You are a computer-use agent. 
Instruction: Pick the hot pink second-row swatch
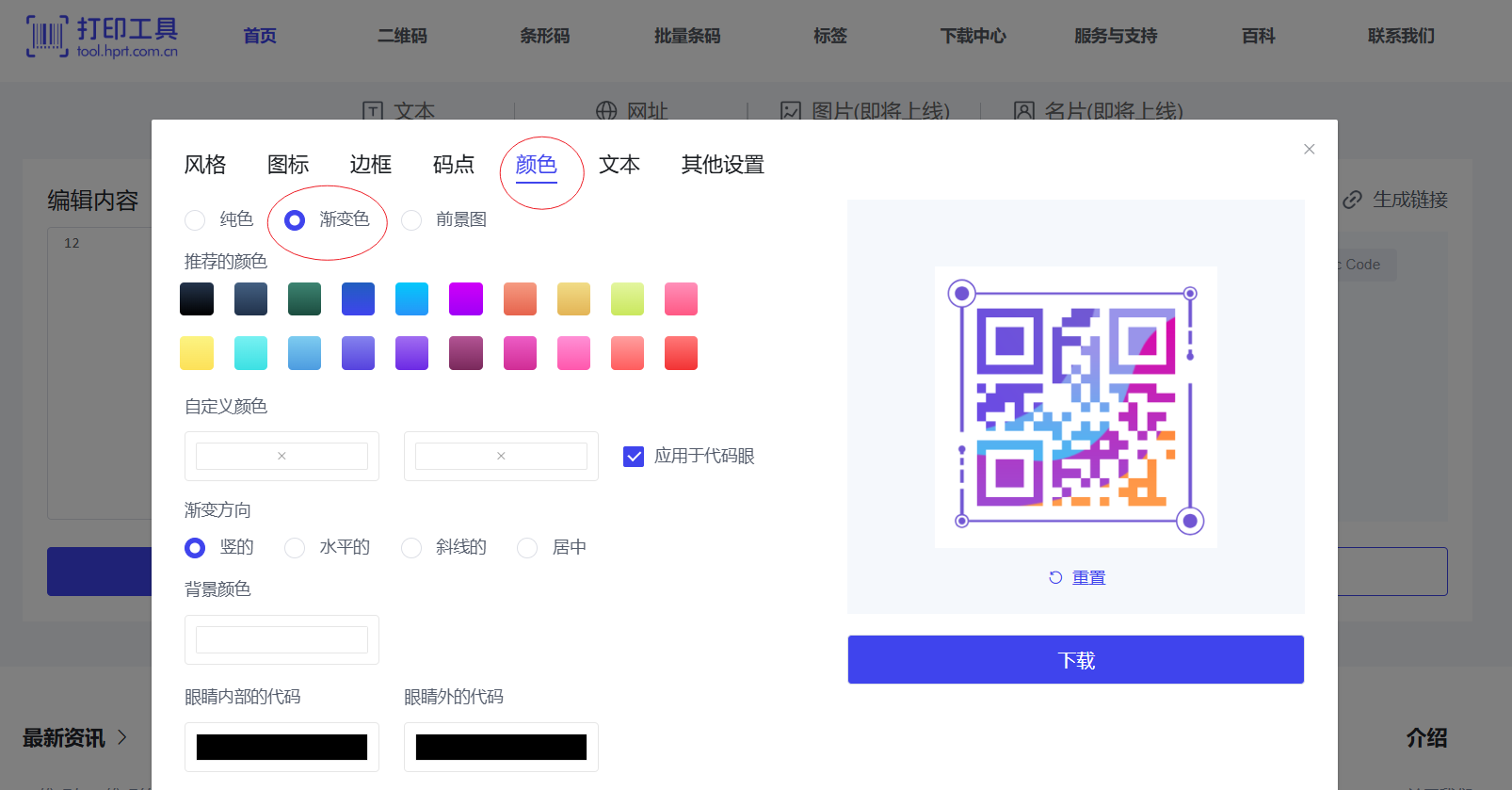[x=520, y=353]
